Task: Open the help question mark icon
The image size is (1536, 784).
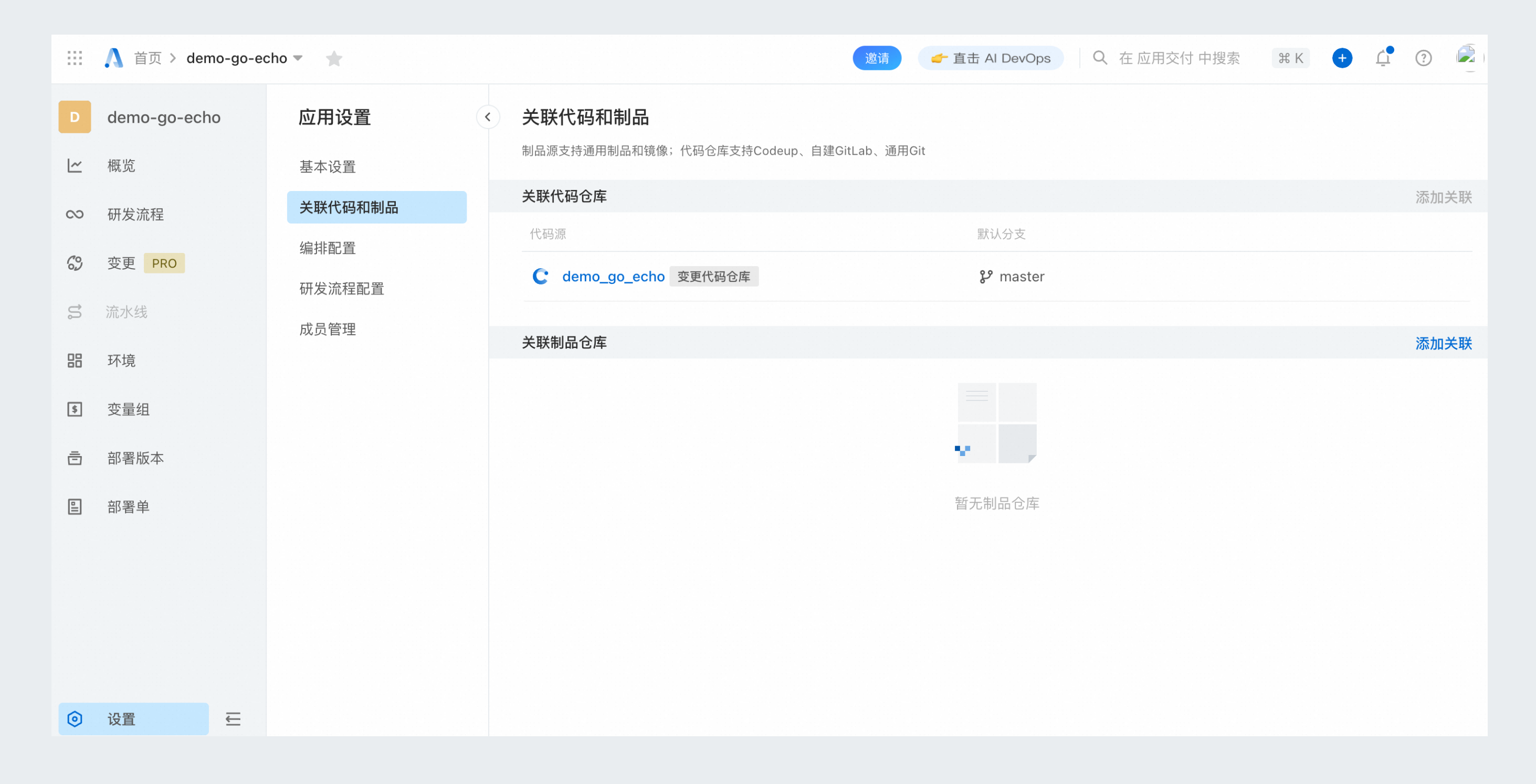Action: [x=1423, y=58]
